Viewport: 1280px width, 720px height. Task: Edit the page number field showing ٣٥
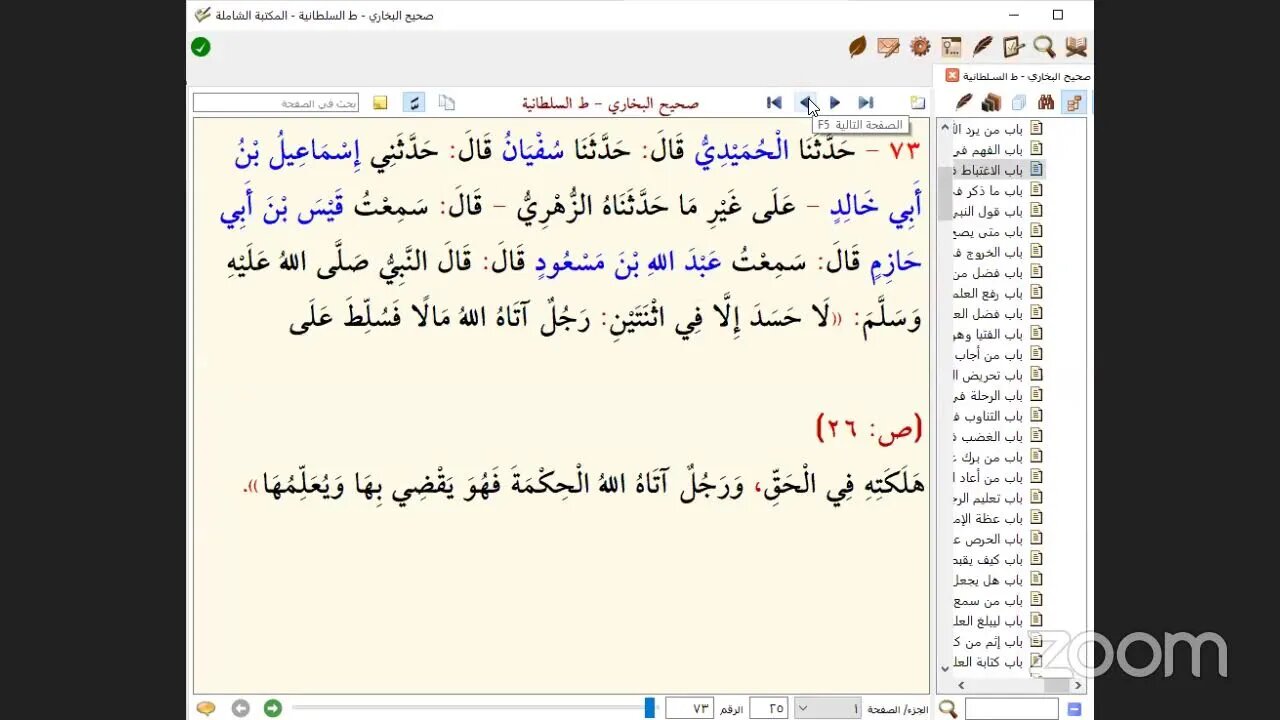pos(769,708)
